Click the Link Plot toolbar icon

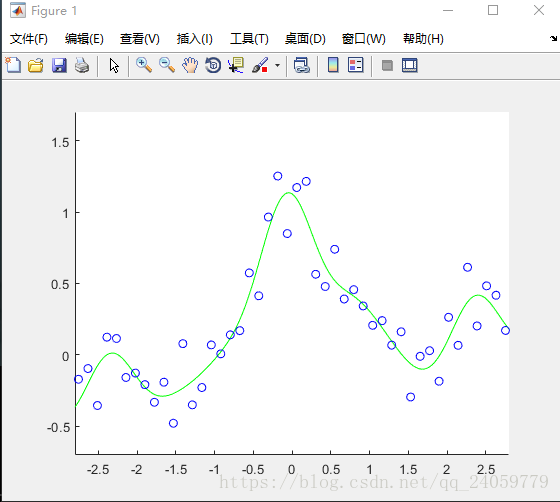coord(302,65)
